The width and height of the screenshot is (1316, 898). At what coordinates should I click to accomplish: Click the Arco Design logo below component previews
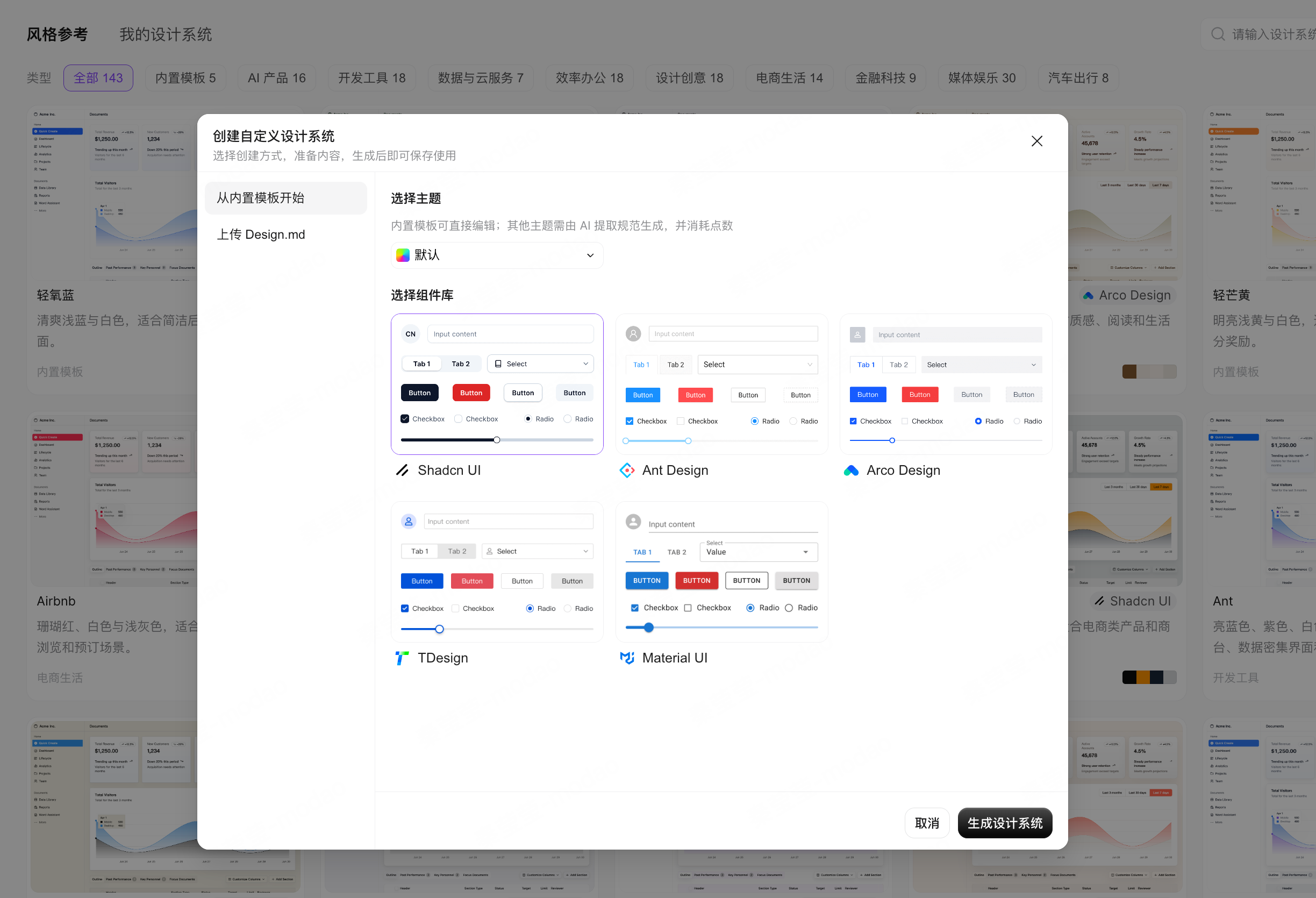(x=851, y=471)
